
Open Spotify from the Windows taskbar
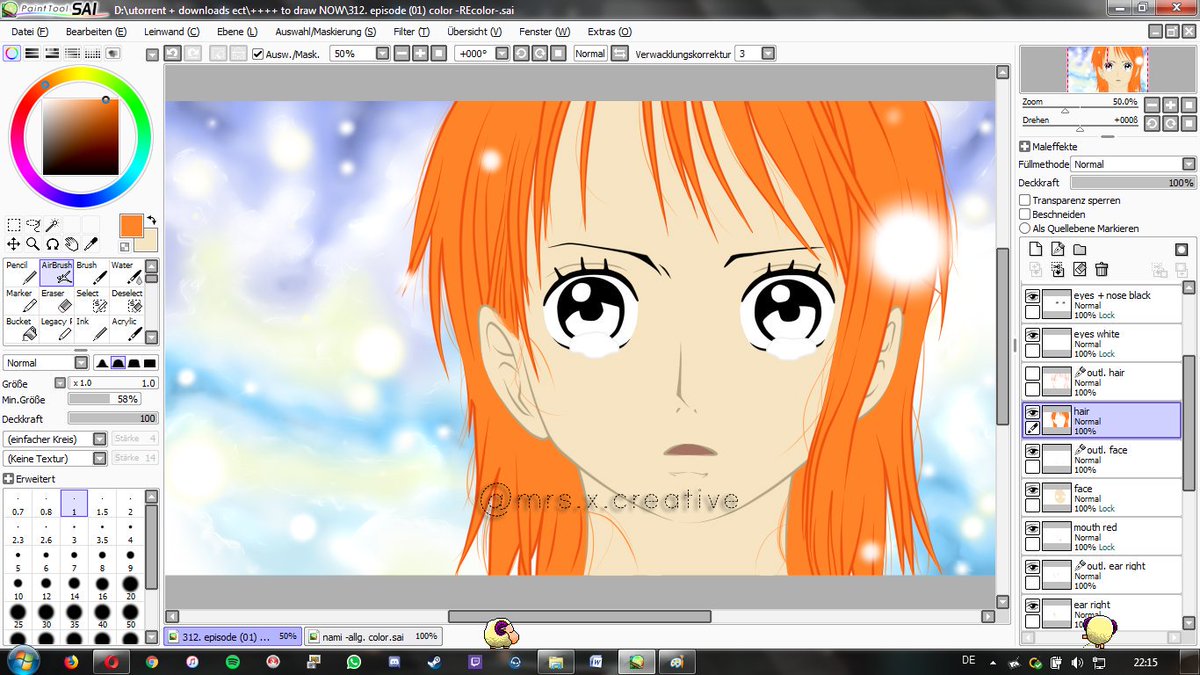pos(232,661)
